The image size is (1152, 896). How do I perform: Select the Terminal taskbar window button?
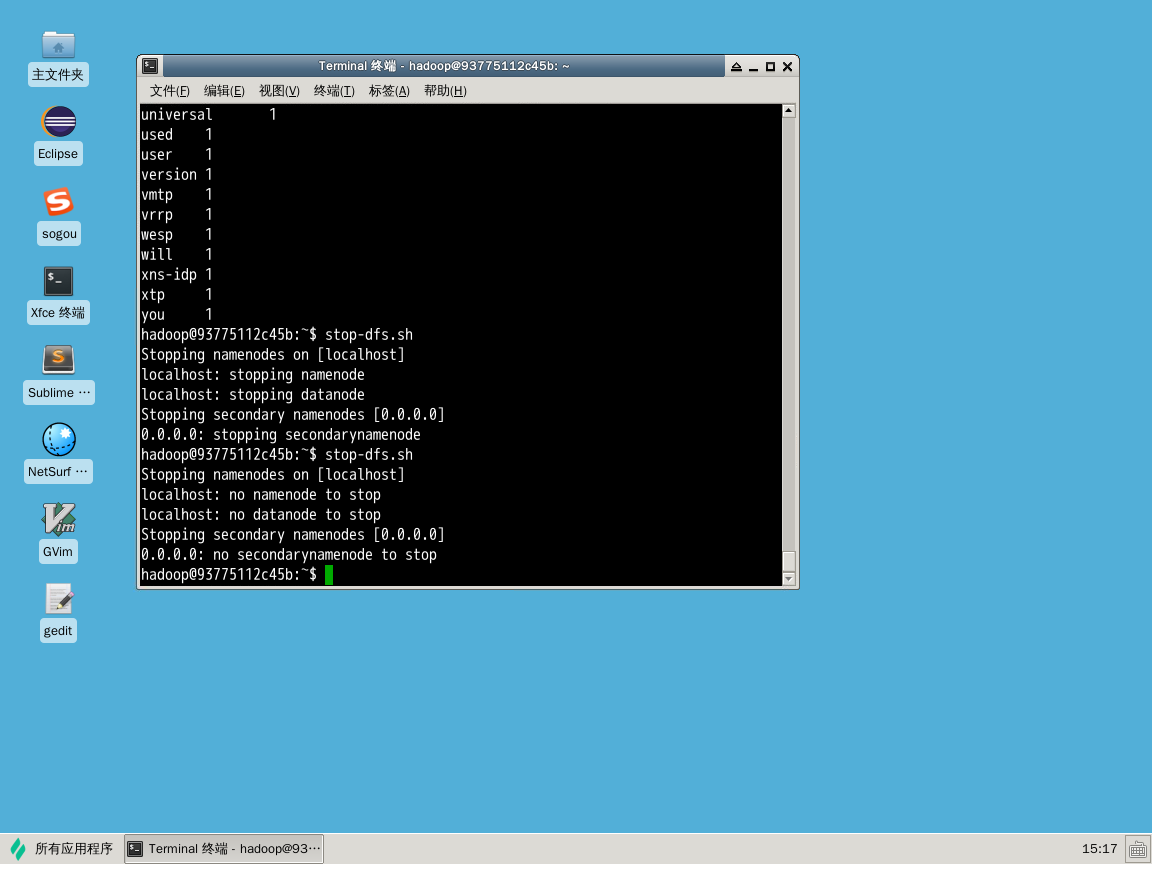[x=224, y=849]
